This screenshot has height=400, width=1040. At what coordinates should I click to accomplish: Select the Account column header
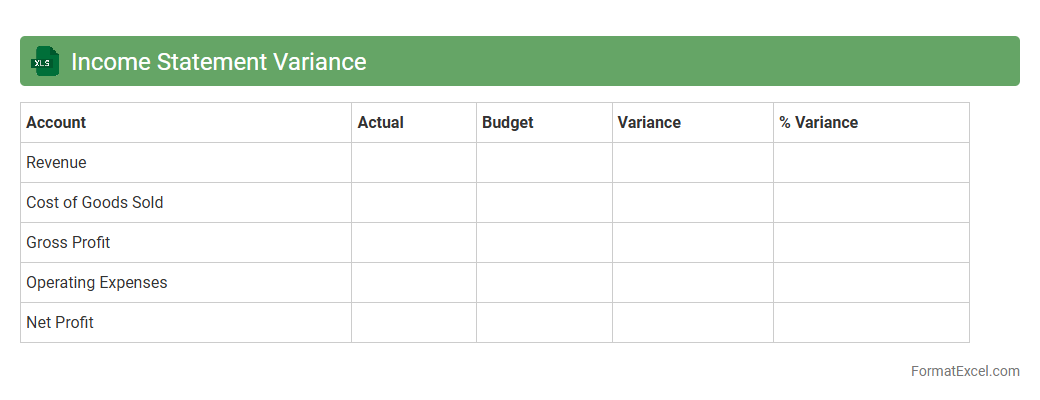[56, 123]
